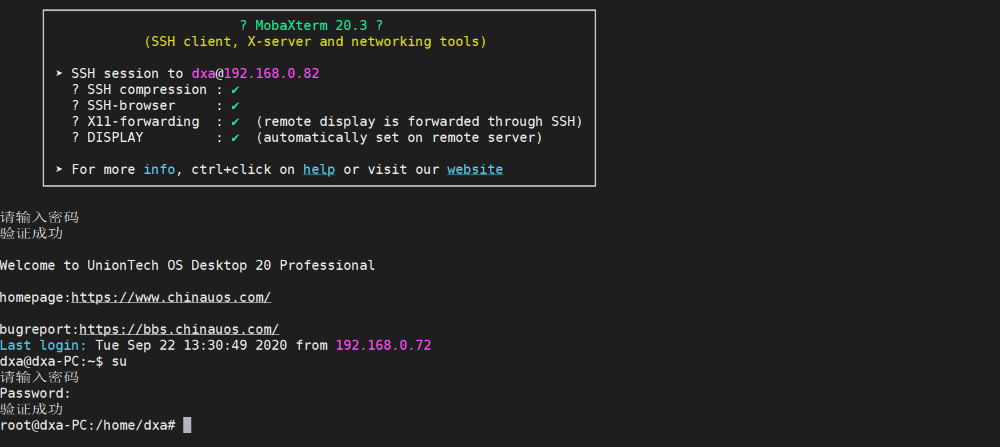This screenshot has height=447, width=1000.
Task: Click the arrow before For more info
Action: [59, 170]
